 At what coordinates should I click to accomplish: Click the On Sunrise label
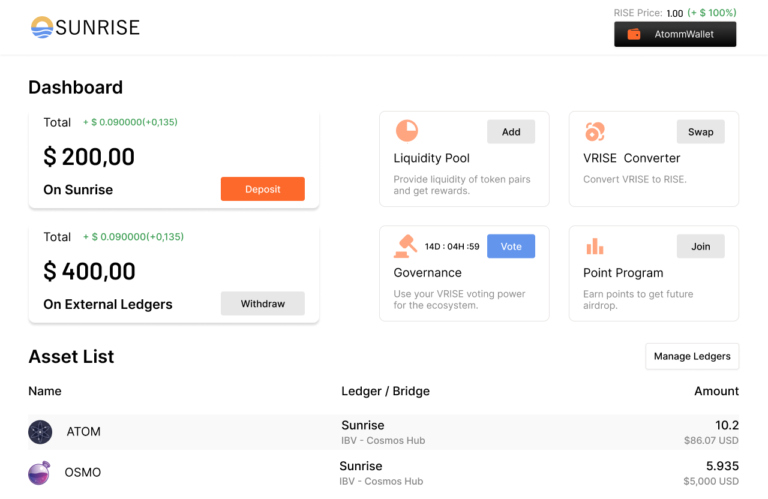coord(78,190)
